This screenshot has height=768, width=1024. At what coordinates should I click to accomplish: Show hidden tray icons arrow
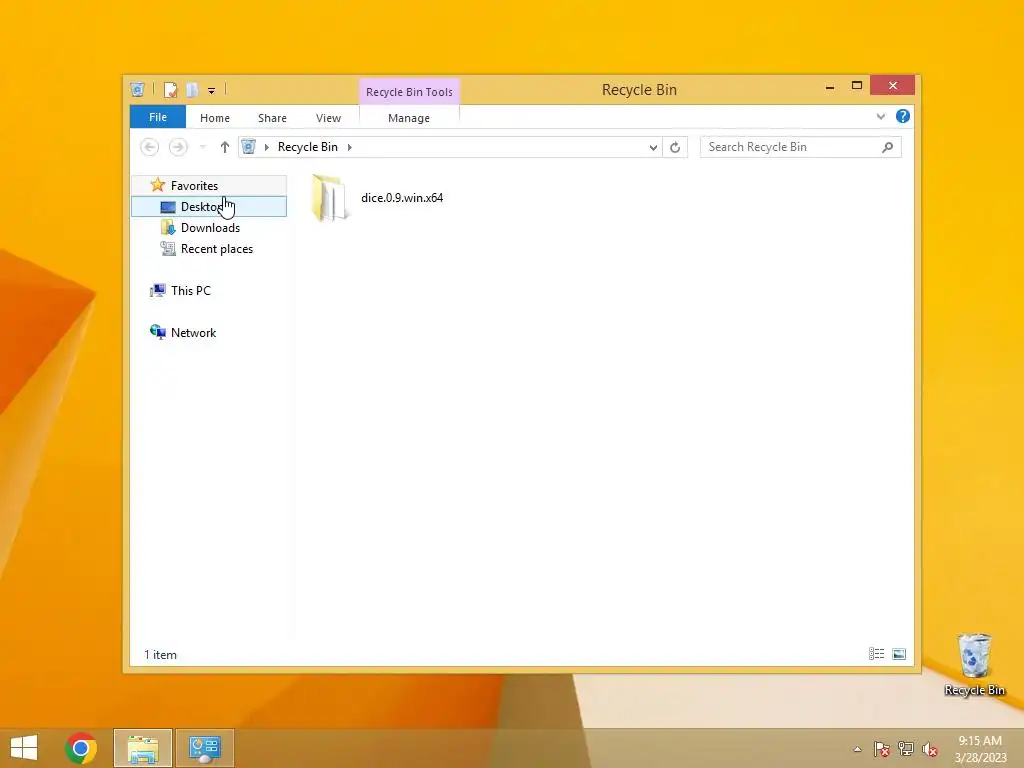857,749
